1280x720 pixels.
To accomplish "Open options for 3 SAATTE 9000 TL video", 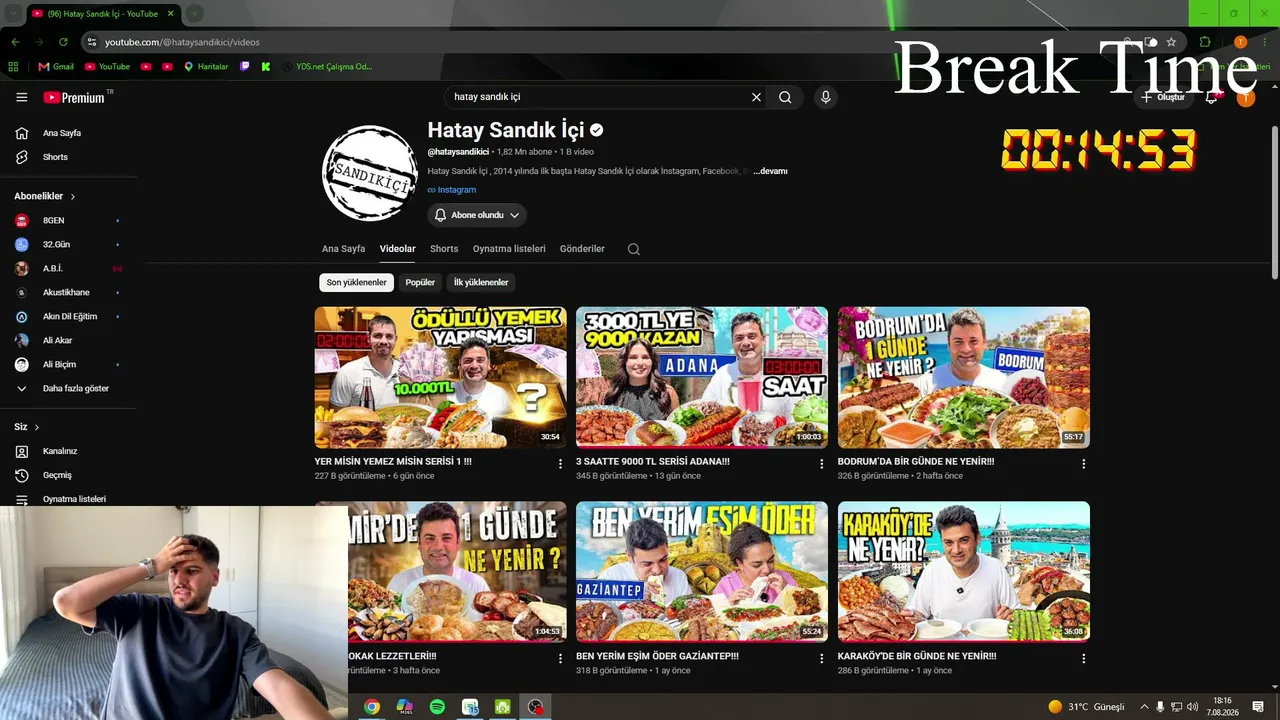I will (x=822, y=464).
